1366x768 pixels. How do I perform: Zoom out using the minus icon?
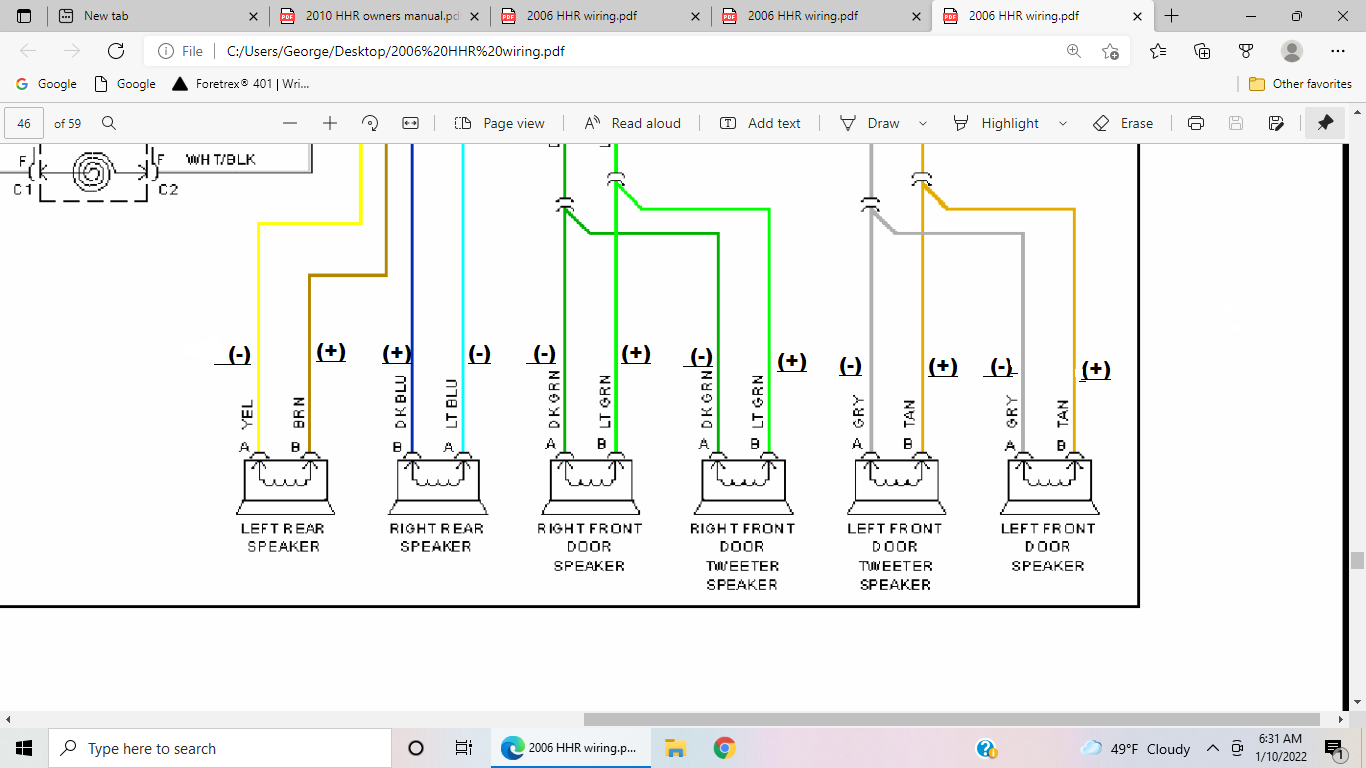(x=290, y=123)
